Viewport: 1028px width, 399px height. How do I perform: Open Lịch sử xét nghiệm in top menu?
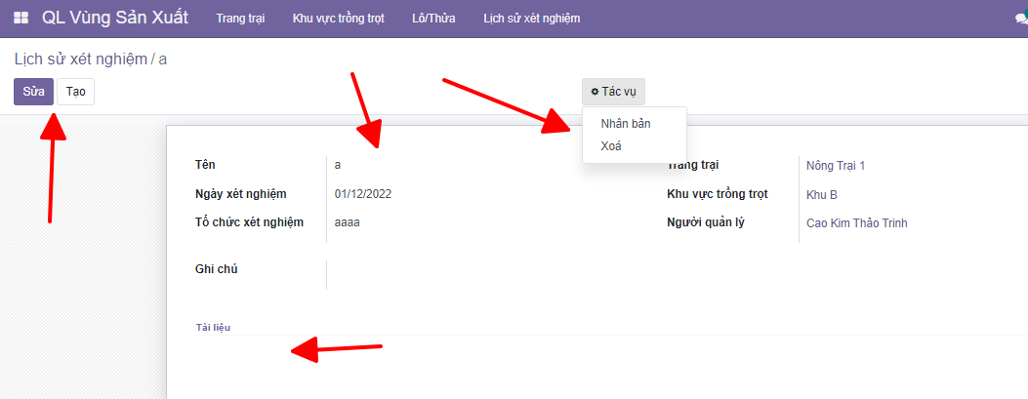(532, 18)
